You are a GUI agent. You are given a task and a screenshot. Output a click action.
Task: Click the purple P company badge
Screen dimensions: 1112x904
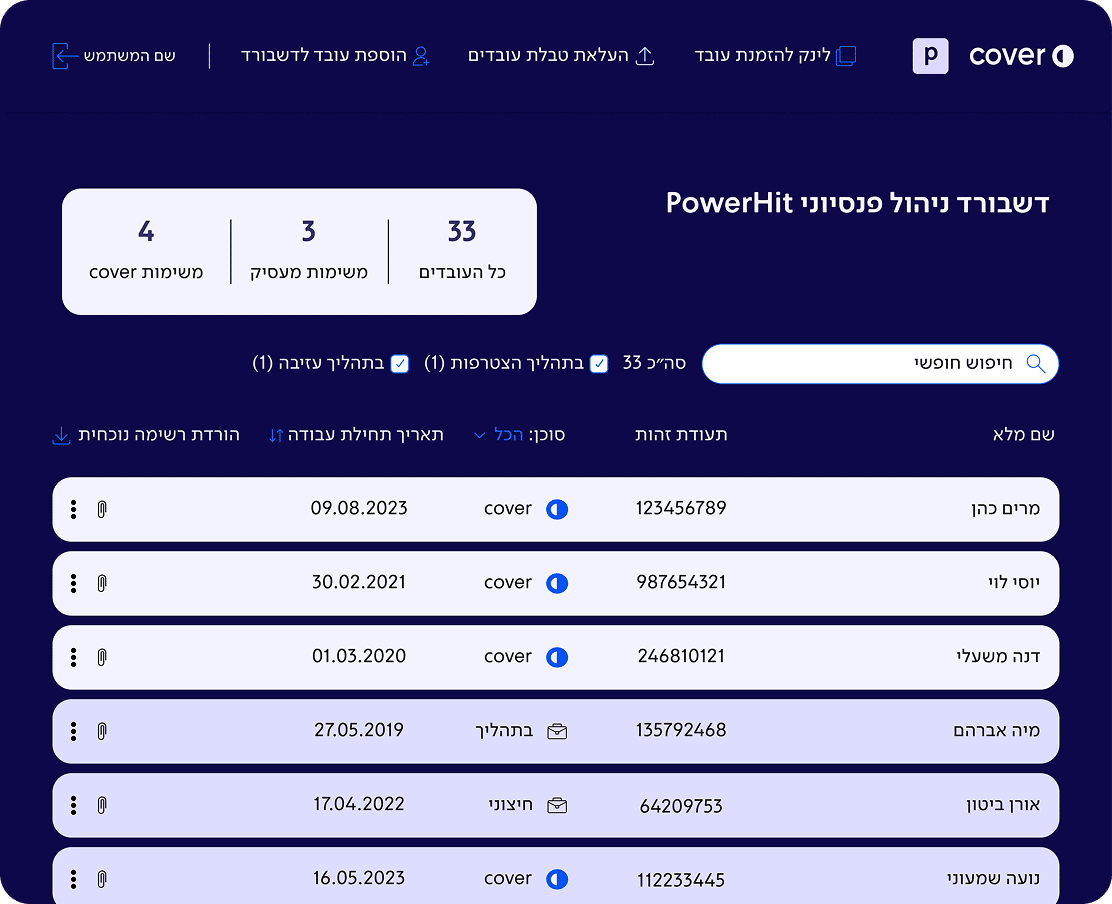click(930, 55)
